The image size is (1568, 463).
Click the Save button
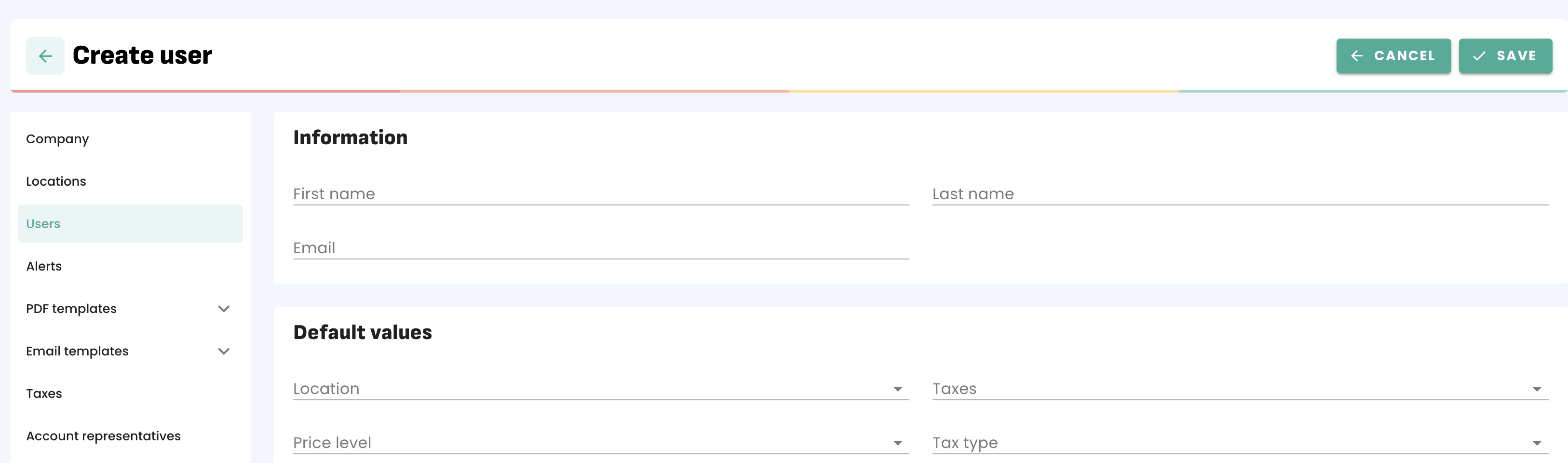[x=1505, y=56]
